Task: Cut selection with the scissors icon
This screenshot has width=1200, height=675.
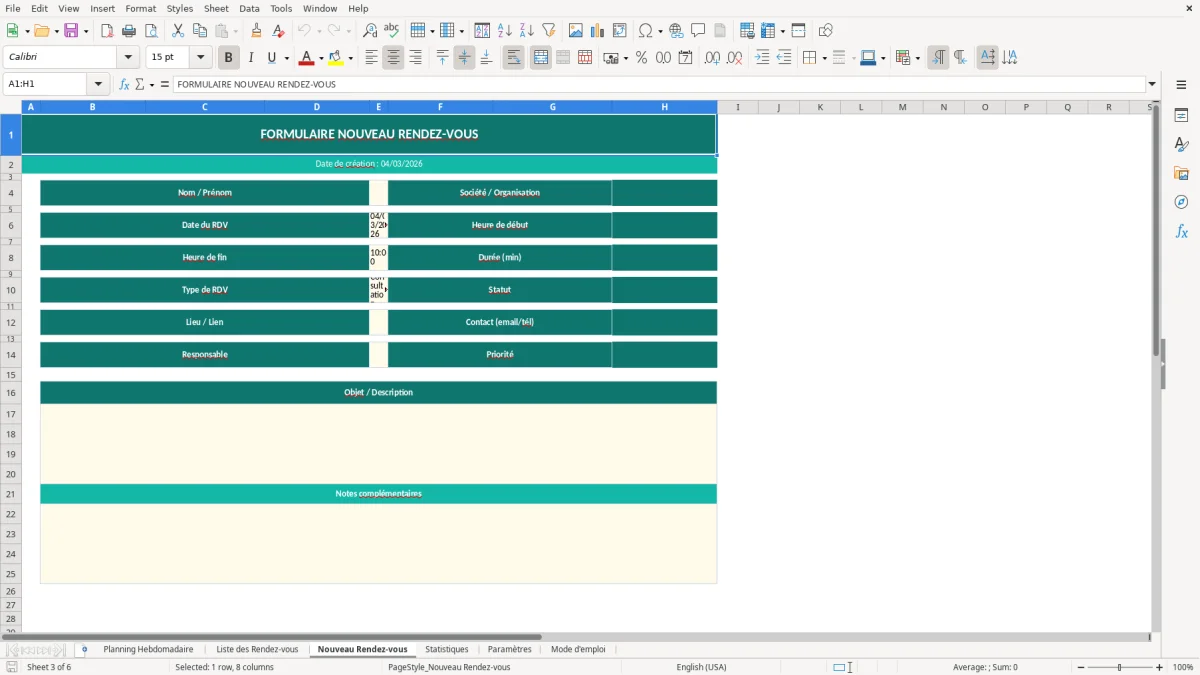Action: [x=177, y=31]
